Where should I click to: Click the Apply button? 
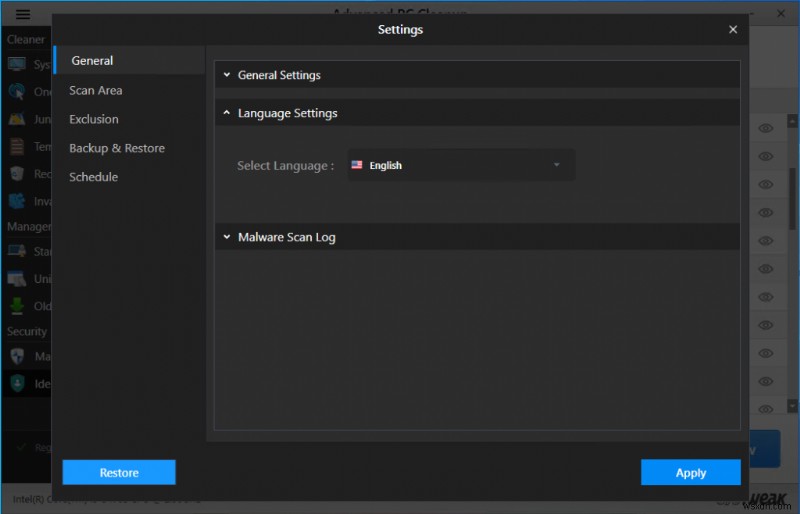[x=691, y=472]
